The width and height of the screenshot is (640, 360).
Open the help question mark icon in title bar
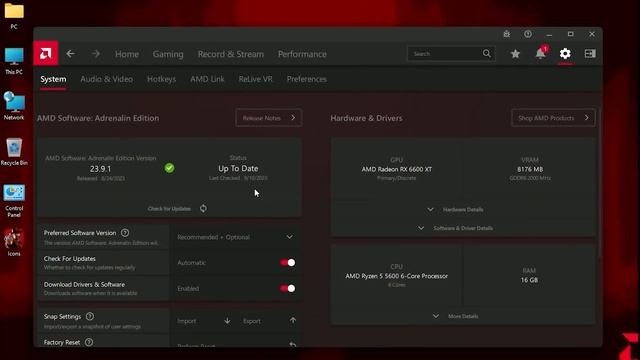click(528, 34)
